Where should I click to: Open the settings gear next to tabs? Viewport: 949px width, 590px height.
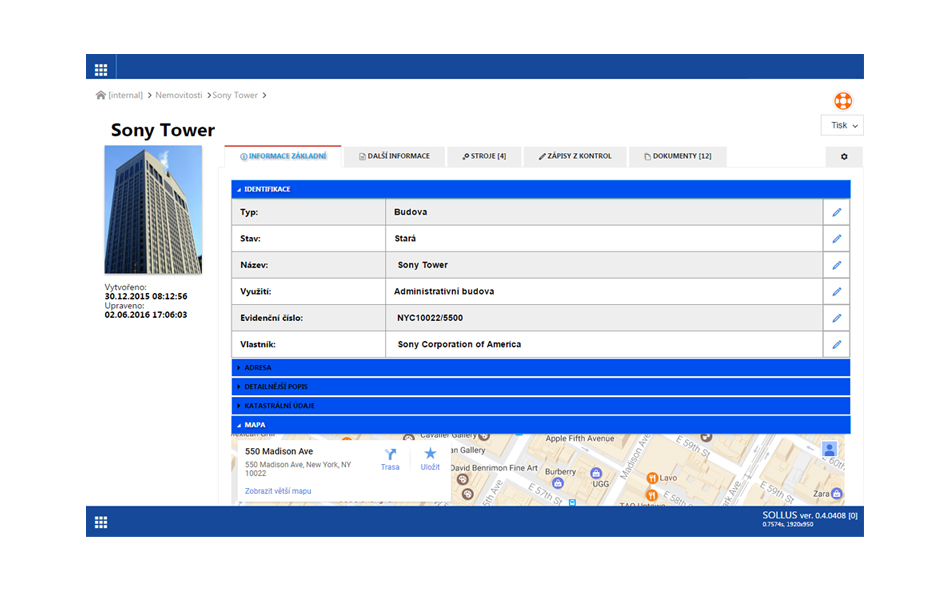coord(843,157)
